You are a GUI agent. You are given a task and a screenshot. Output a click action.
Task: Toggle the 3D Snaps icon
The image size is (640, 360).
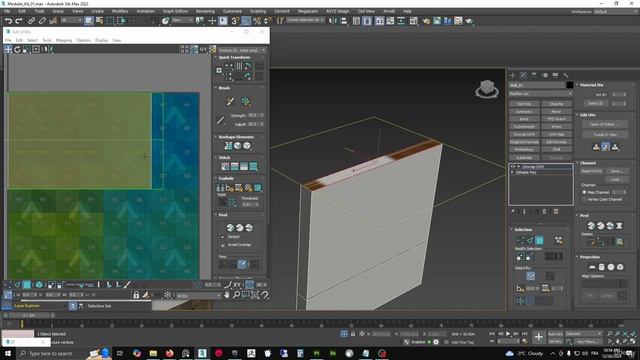[x=235, y=20]
